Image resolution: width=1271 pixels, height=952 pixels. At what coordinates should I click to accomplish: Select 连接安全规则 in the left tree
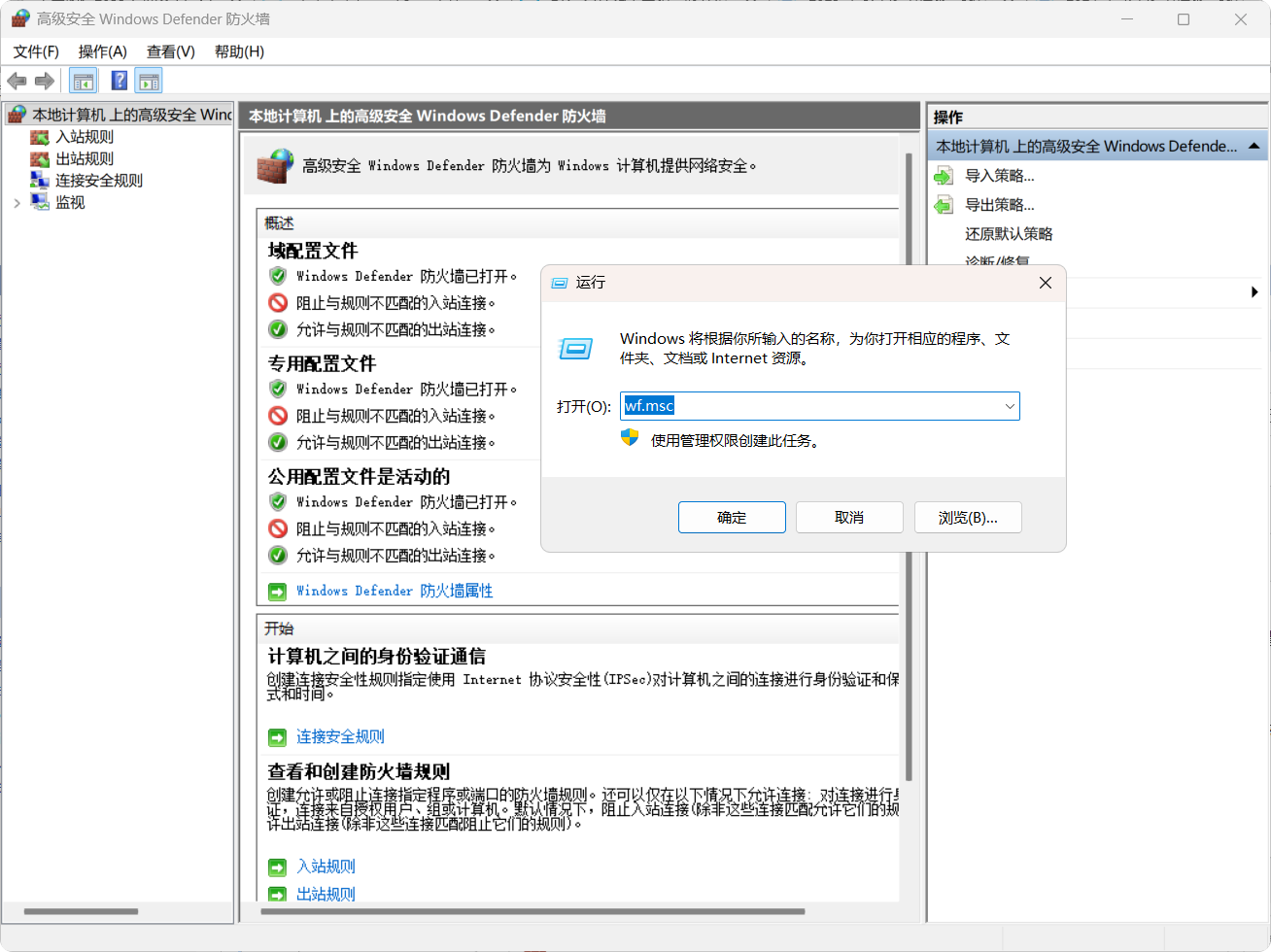[99, 181]
